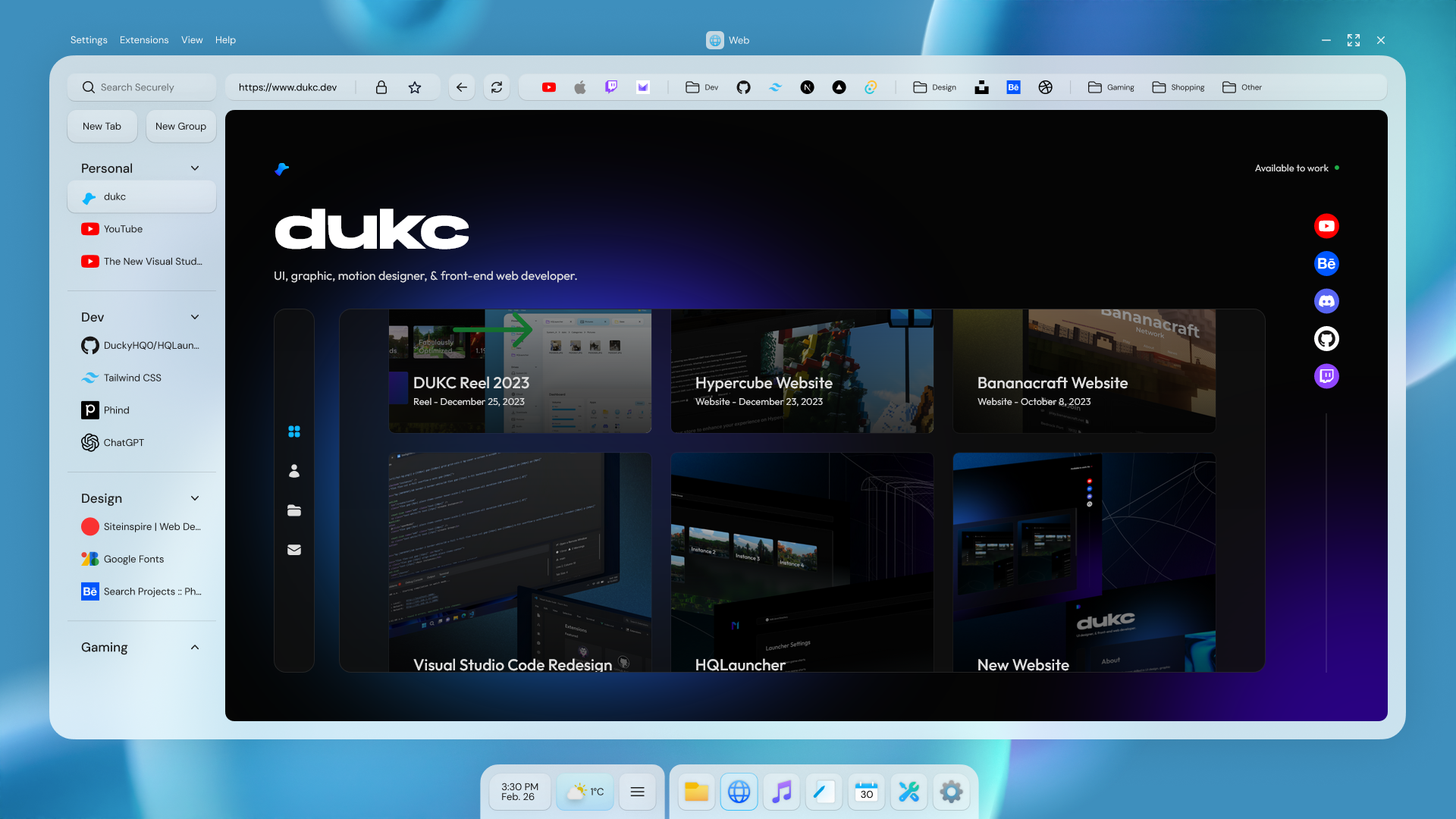1456x819 pixels.
Task: Click the dukc.dev URL address field
Action: point(287,87)
